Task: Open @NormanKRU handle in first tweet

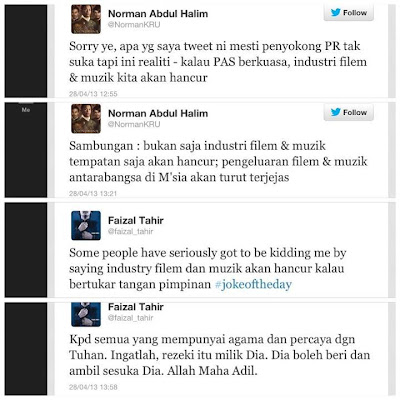Action: (x=134, y=25)
